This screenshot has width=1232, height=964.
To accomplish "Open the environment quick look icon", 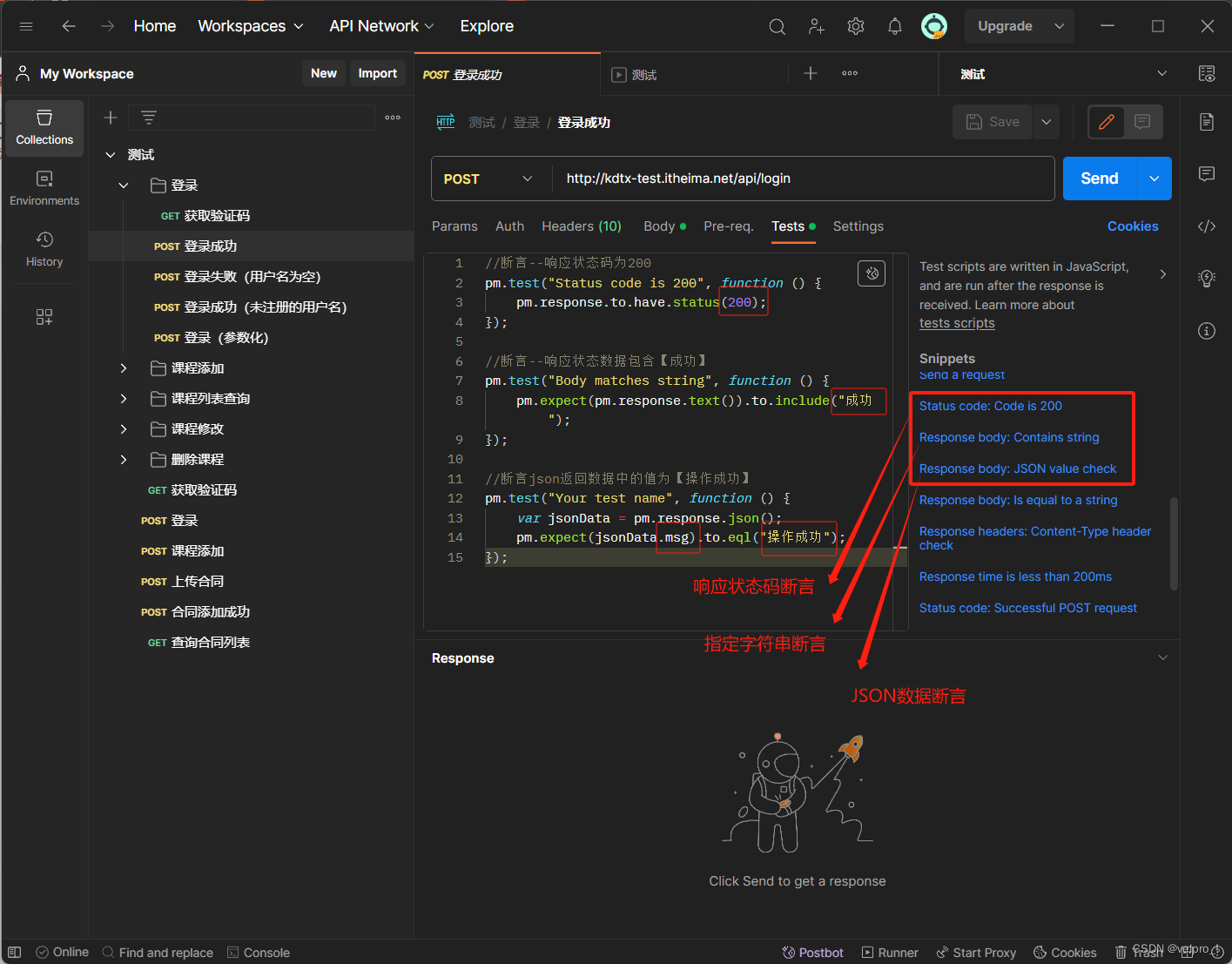I will [x=1207, y=74].
